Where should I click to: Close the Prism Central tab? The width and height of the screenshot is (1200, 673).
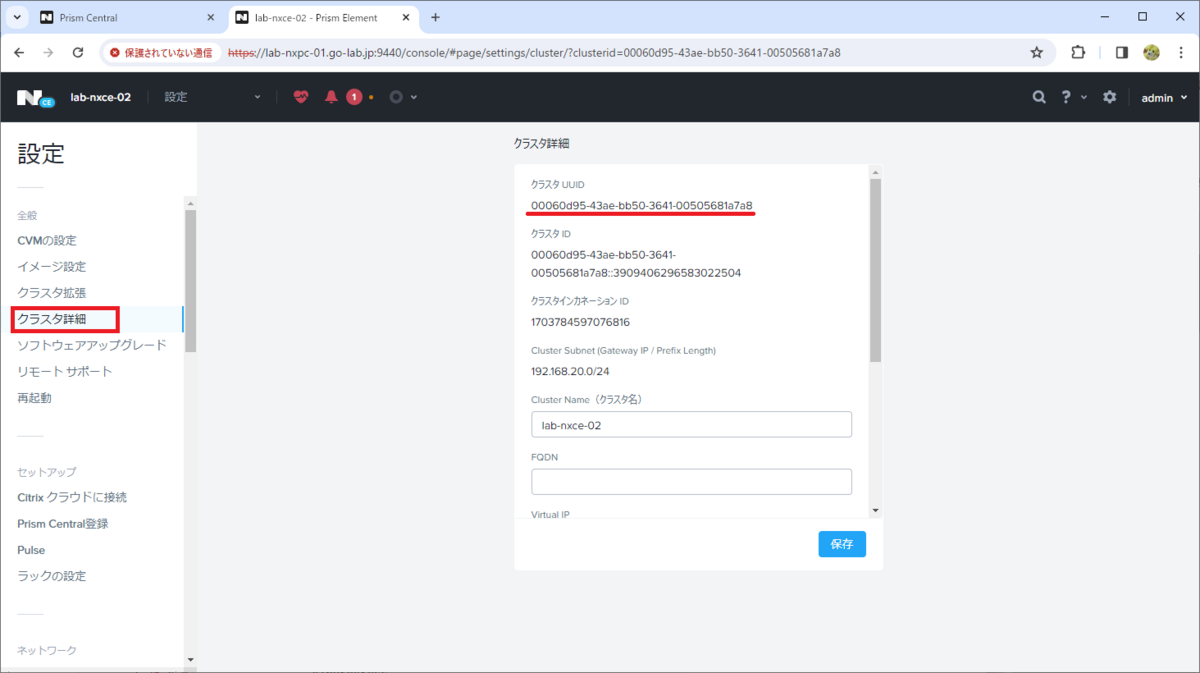pyautogui.click(x=210, y=18)
